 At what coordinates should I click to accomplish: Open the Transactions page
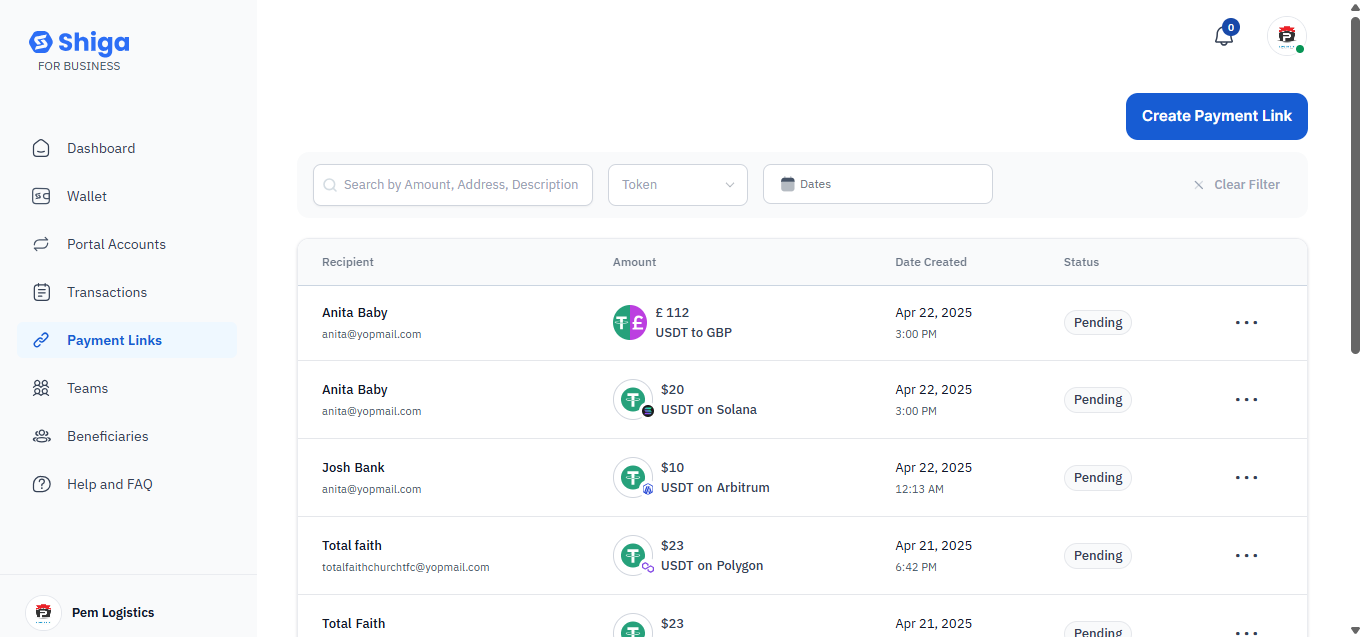point(127,292)
